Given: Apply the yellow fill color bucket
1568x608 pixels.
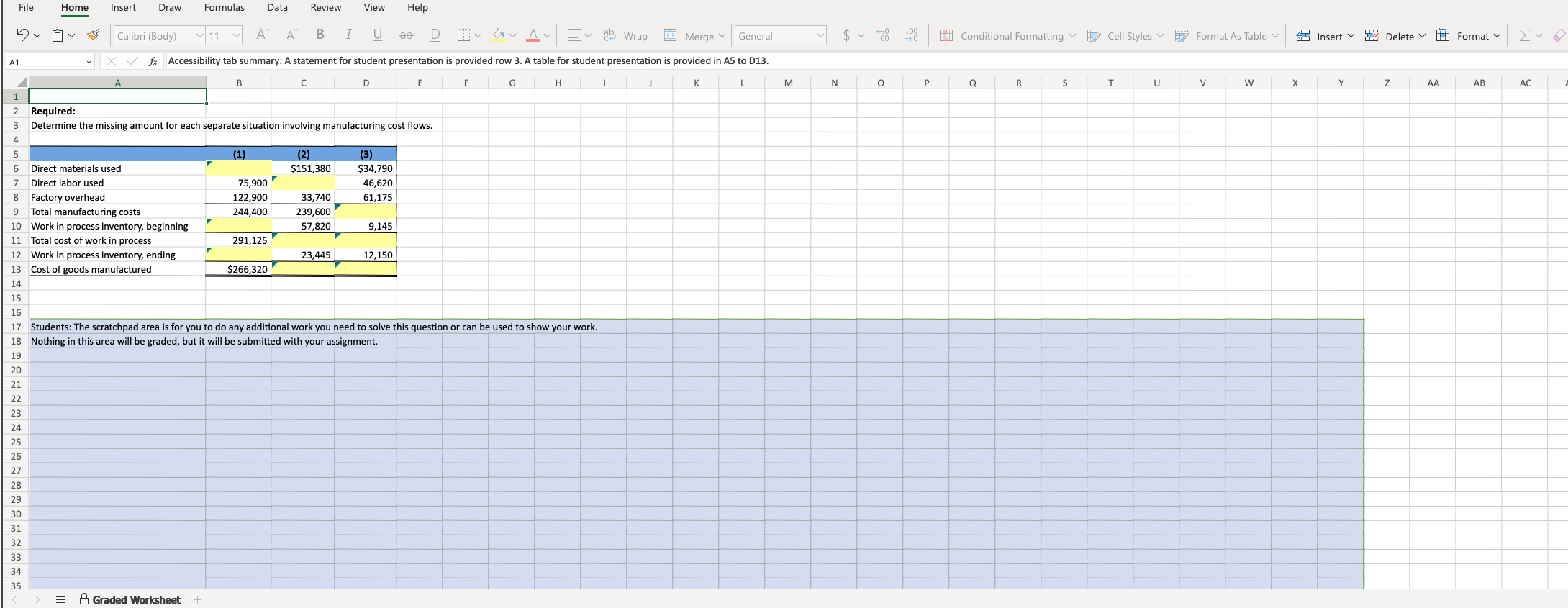Looking at the screenshot, I should point(499,35).
